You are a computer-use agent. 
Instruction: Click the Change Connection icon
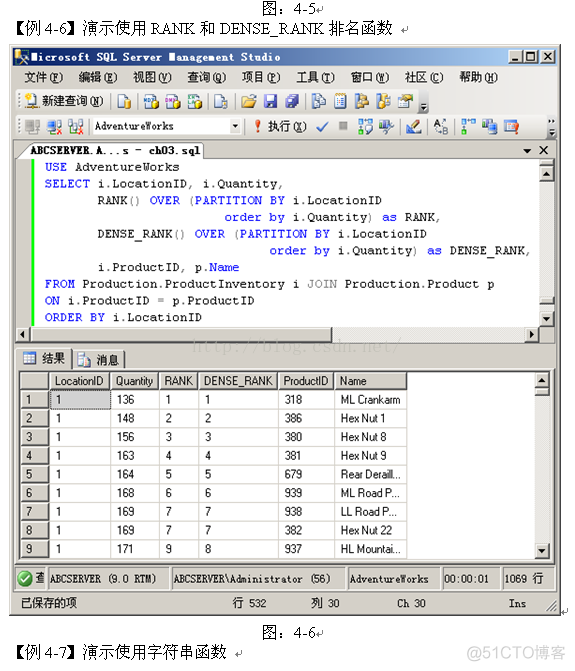tap(76, 127)
